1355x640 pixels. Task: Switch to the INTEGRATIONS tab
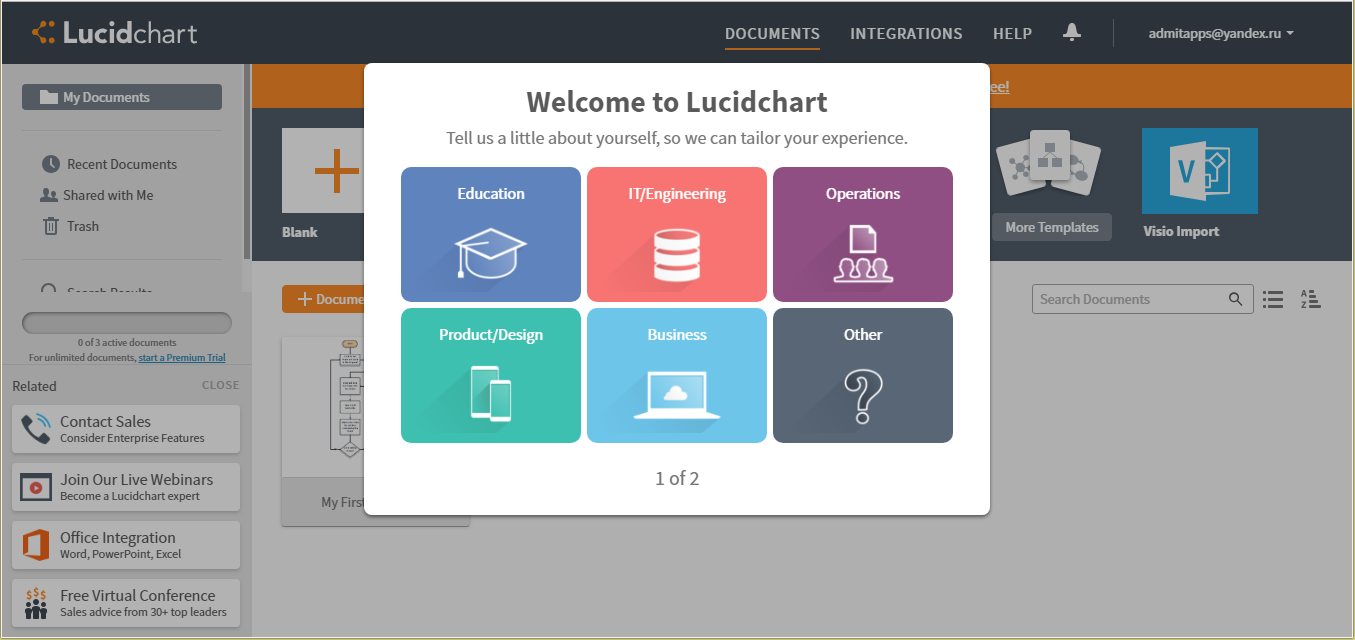pos(906,33)
